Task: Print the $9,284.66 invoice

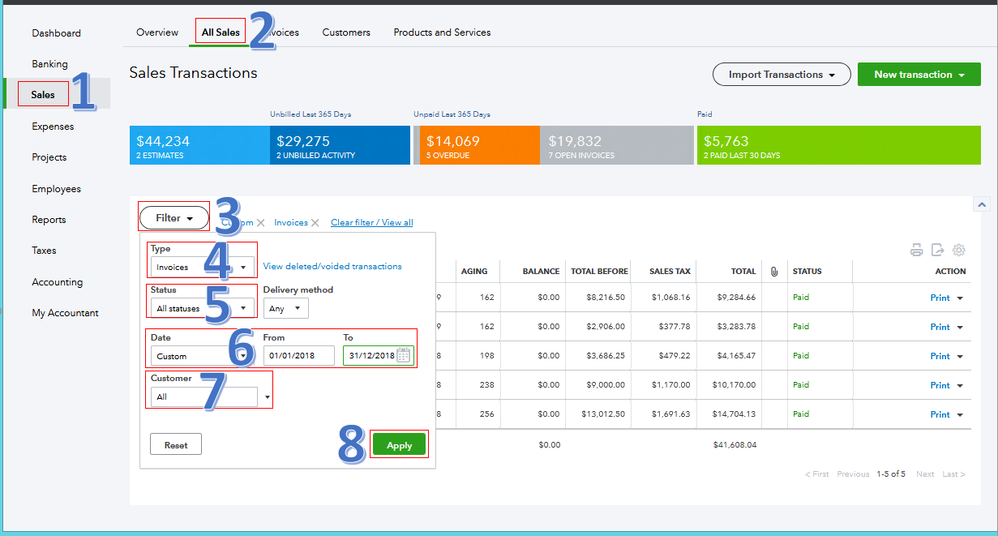Action: coord(939,298)
